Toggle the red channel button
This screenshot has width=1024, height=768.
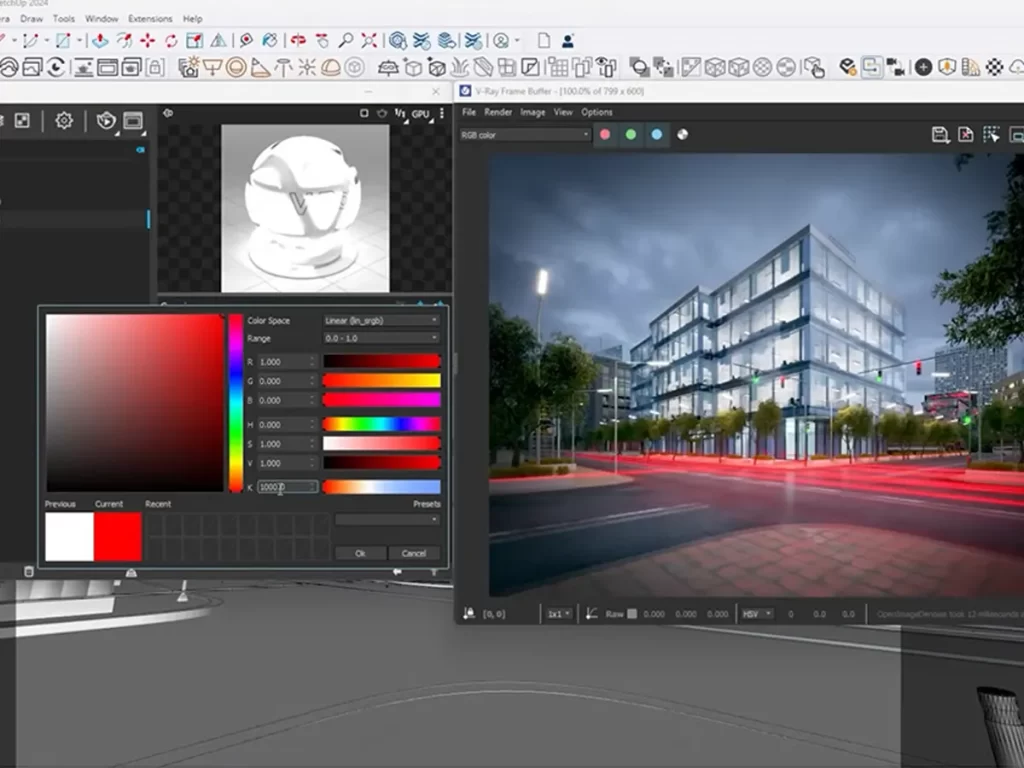(x=605, y=134)
